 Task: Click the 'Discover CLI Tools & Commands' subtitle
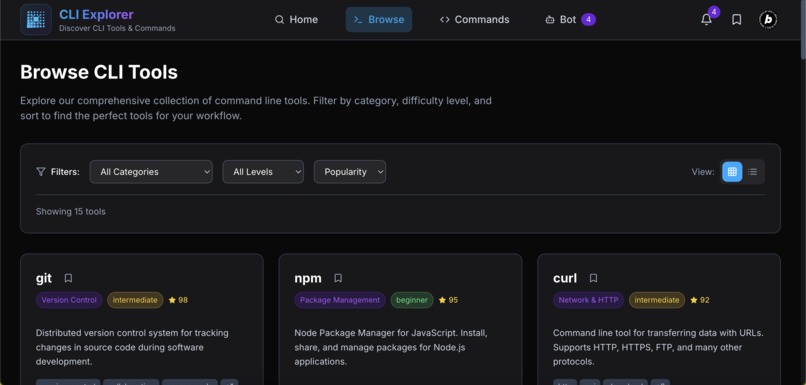pos(117,28)
